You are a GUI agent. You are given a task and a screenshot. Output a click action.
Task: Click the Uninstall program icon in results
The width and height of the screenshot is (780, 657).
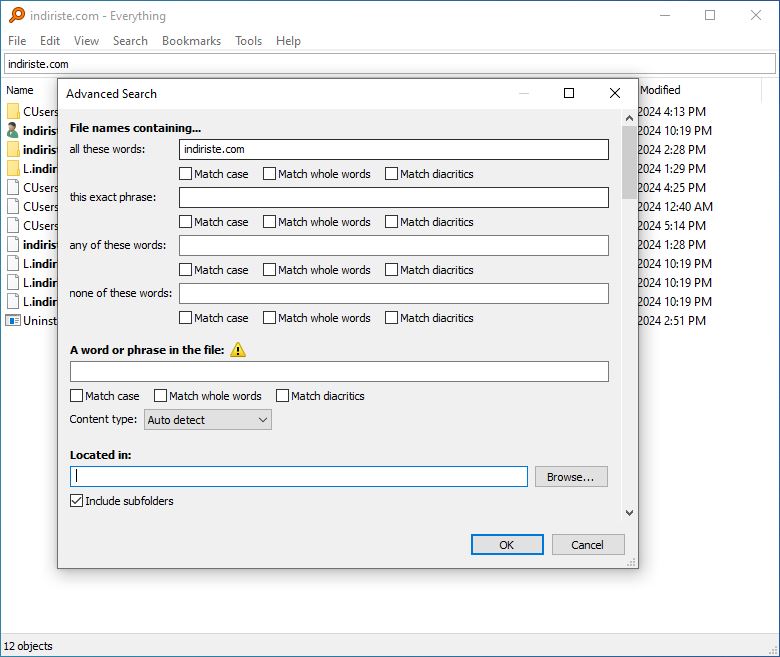pos(13,320)
